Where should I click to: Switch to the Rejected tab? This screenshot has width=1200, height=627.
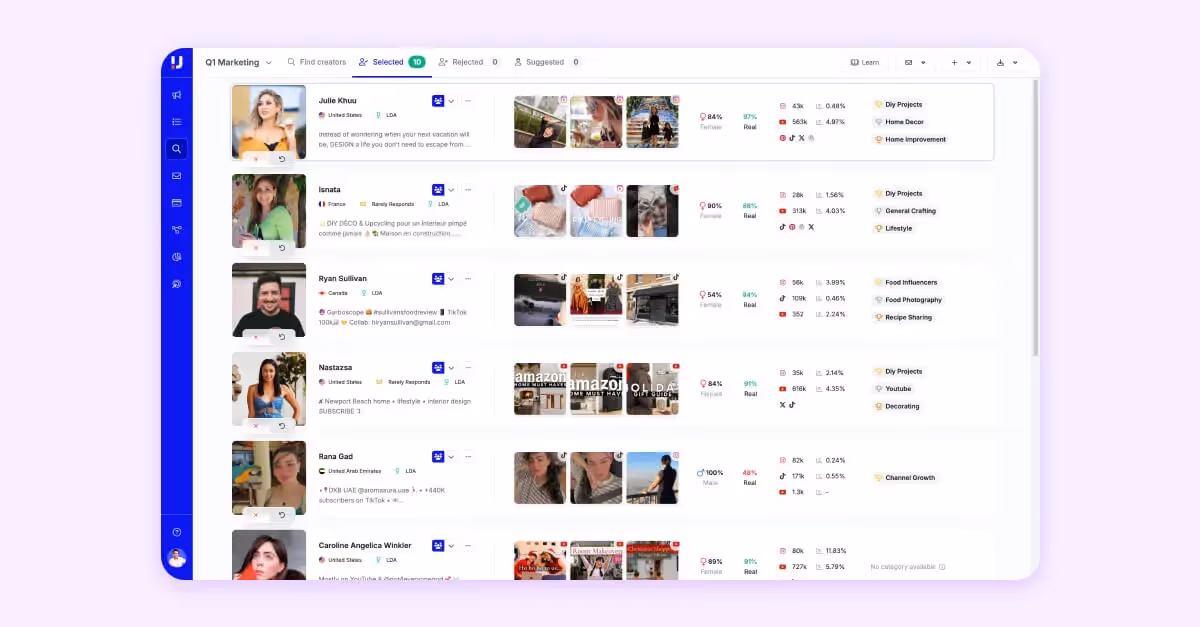[466, 62]
